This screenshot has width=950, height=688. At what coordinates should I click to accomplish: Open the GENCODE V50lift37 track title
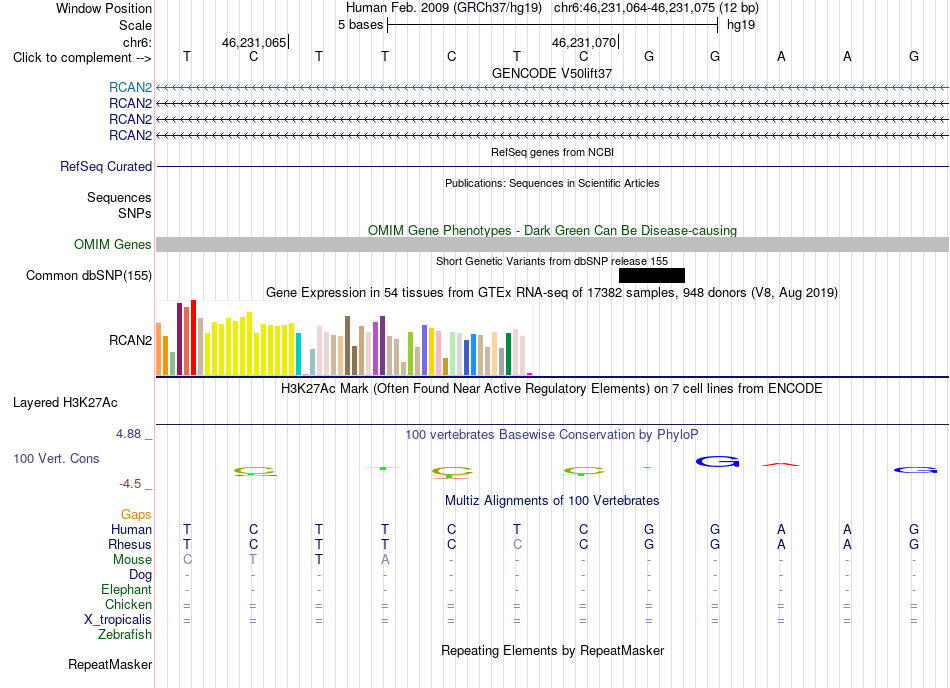tap(552, 73)
